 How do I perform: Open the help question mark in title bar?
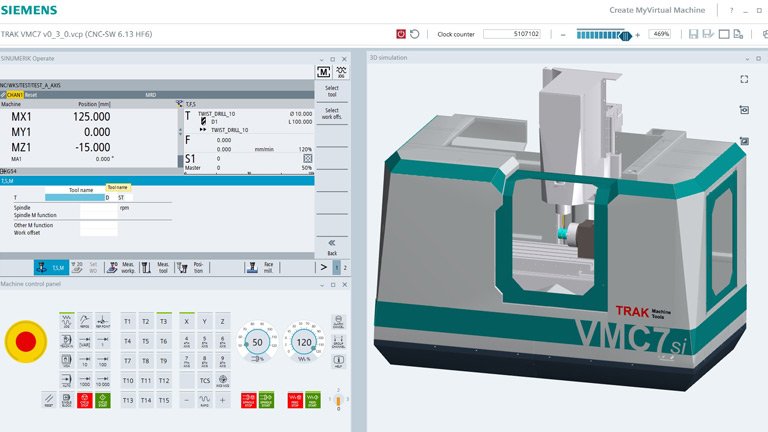pos(731,10)
